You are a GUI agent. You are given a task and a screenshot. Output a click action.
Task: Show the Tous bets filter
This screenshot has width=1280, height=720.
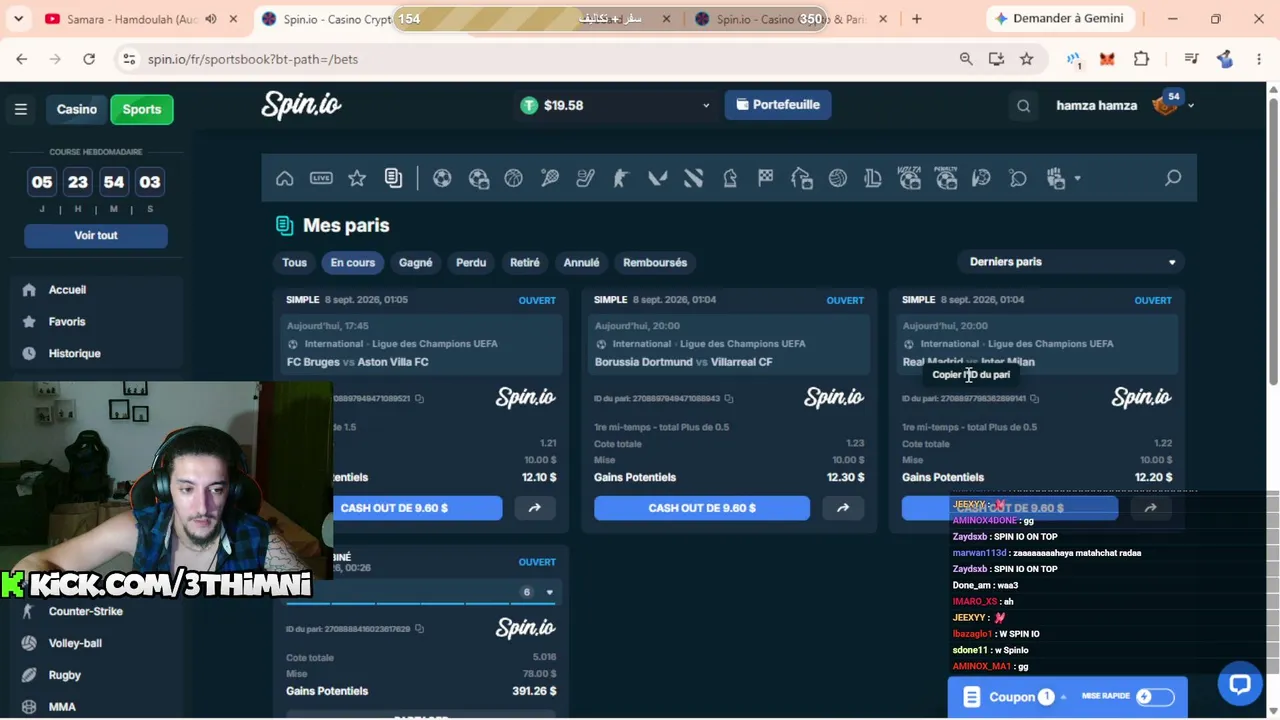(x=294, y=262)
